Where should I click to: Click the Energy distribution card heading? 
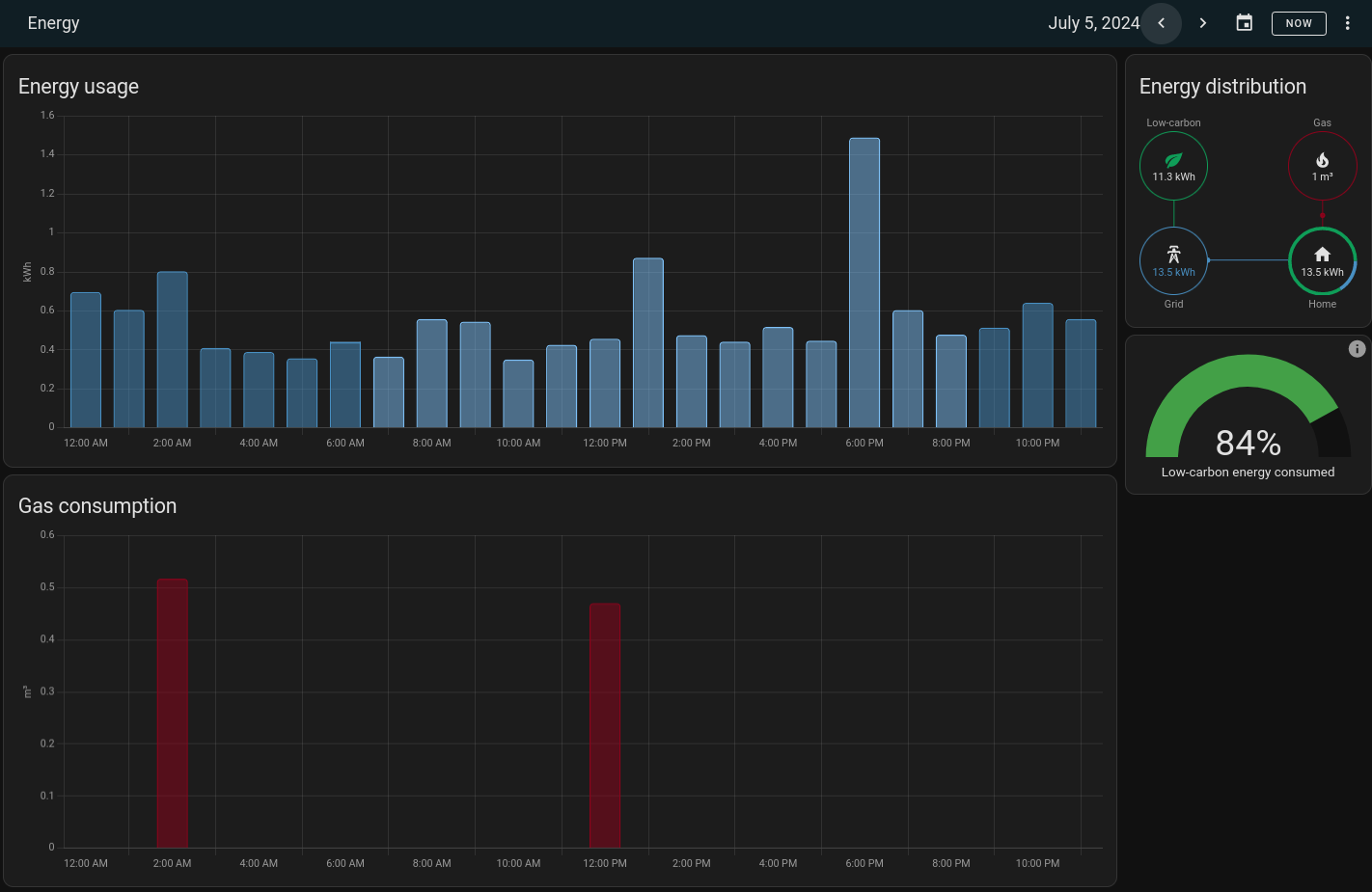(x=1222, y=87)
